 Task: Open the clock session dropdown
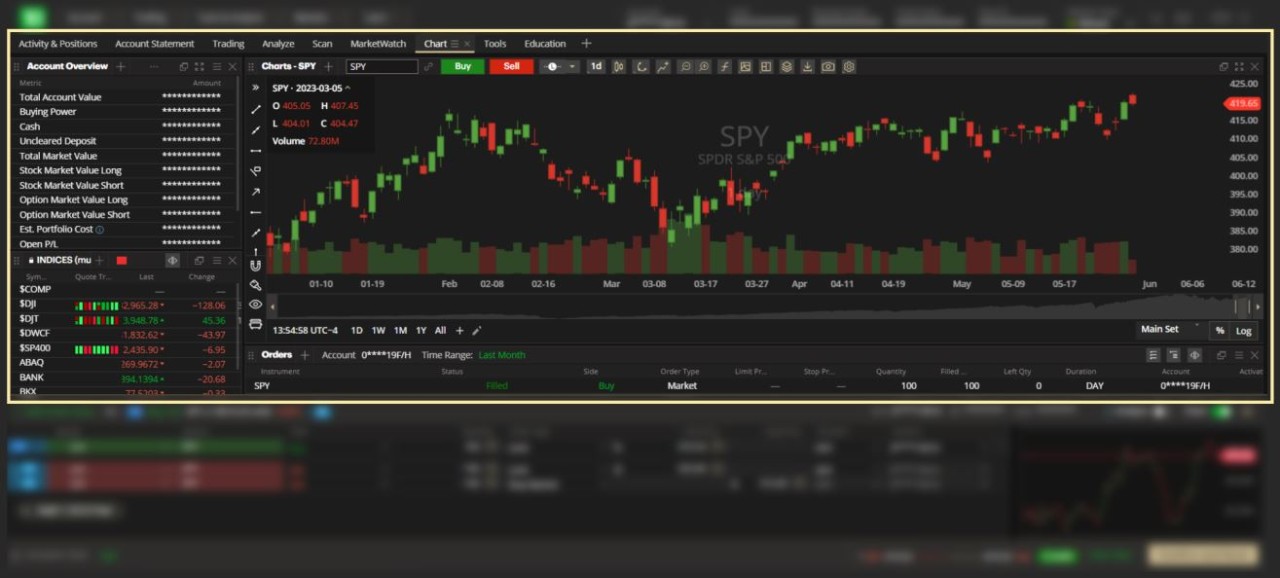(559, 67)
